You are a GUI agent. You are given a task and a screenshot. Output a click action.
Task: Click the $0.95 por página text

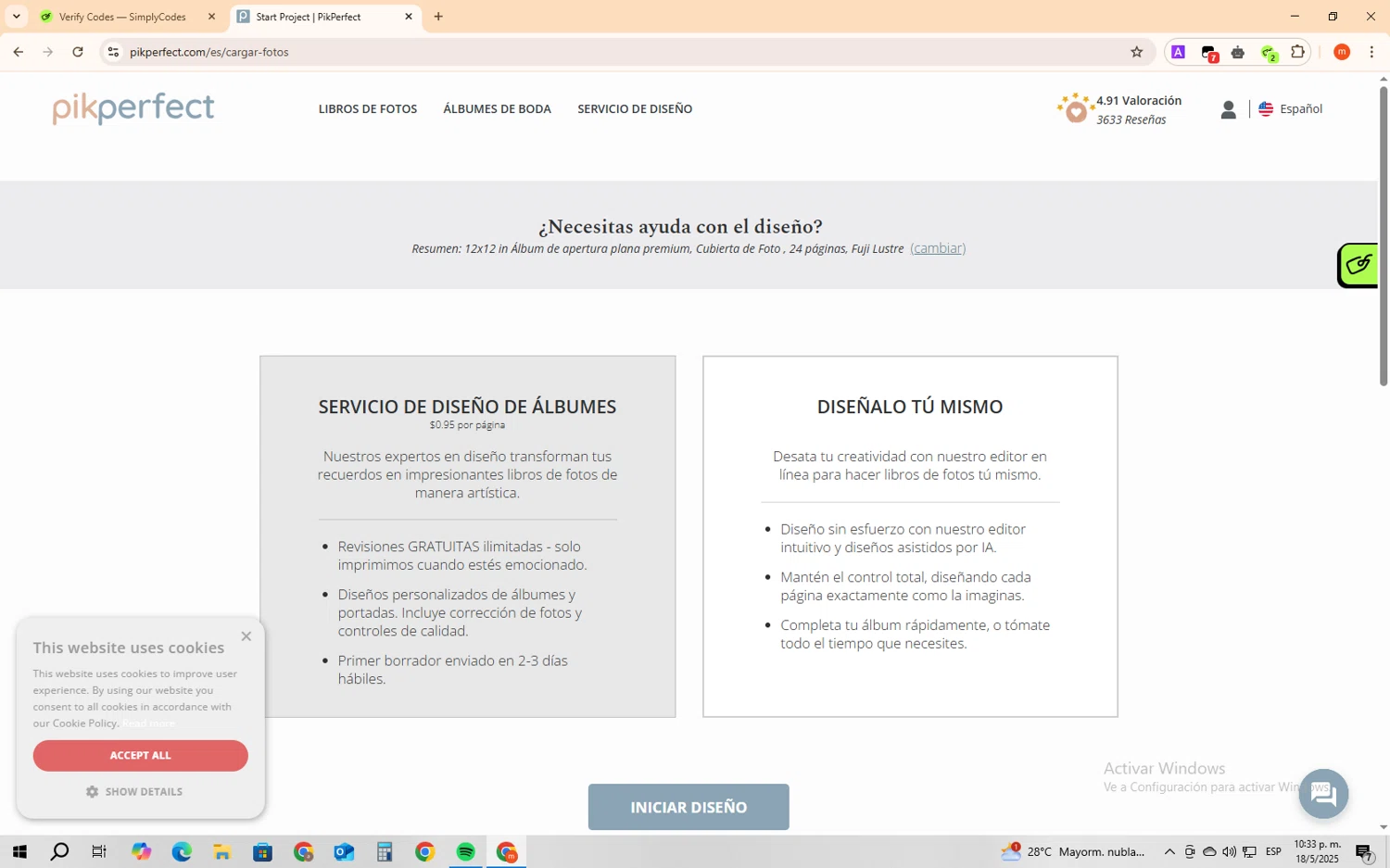(467, 425)
